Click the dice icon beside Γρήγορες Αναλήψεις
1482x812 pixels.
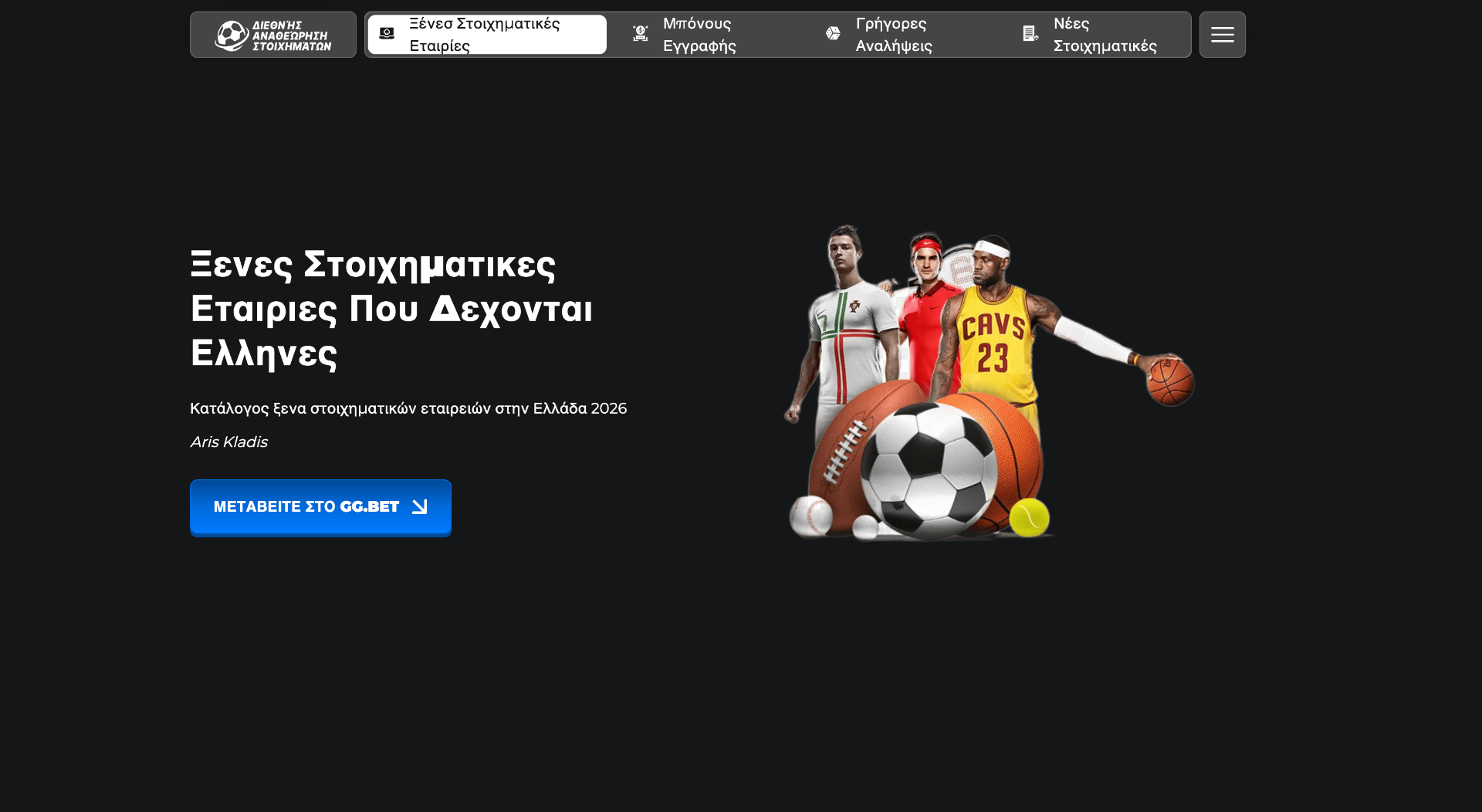[833, 33]
